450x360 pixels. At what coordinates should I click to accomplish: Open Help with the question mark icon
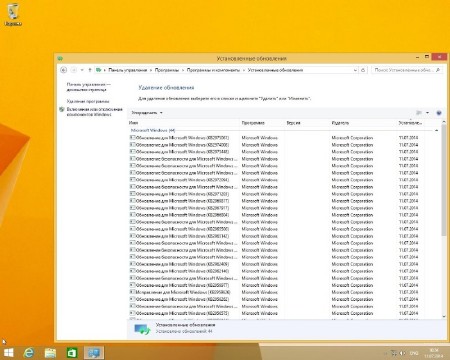coord(439,113)
